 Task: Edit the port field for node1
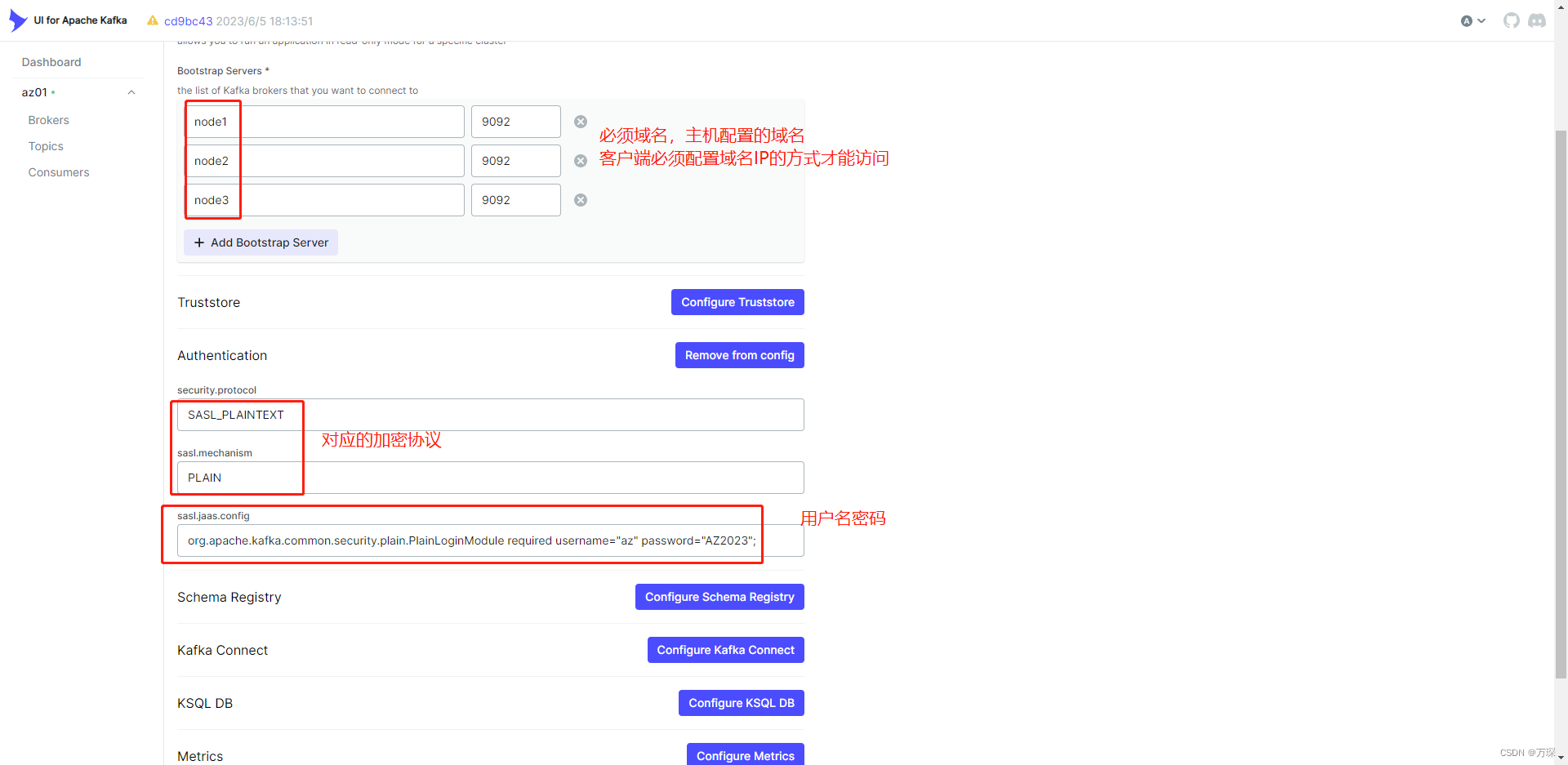(x=516, y=122)
